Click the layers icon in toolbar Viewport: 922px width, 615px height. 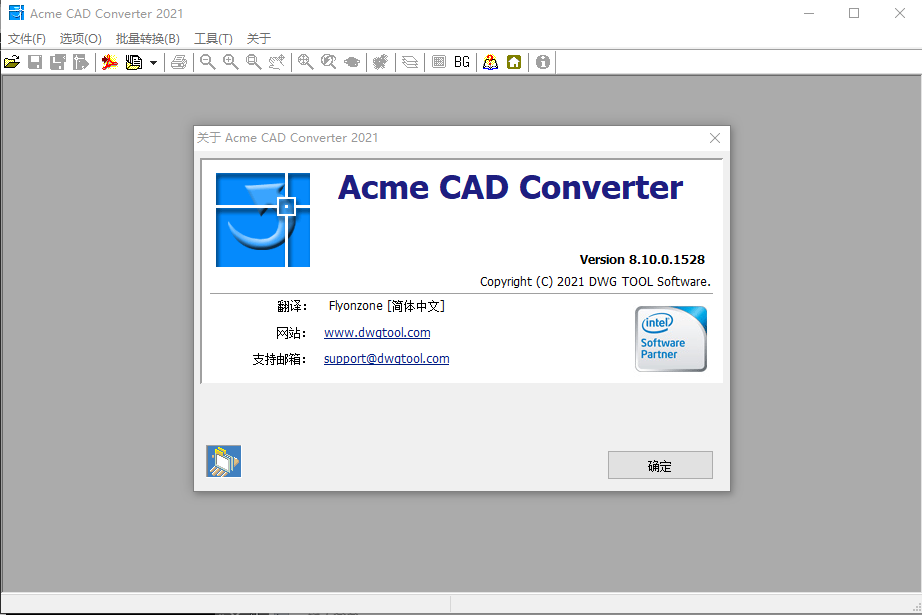410,62
